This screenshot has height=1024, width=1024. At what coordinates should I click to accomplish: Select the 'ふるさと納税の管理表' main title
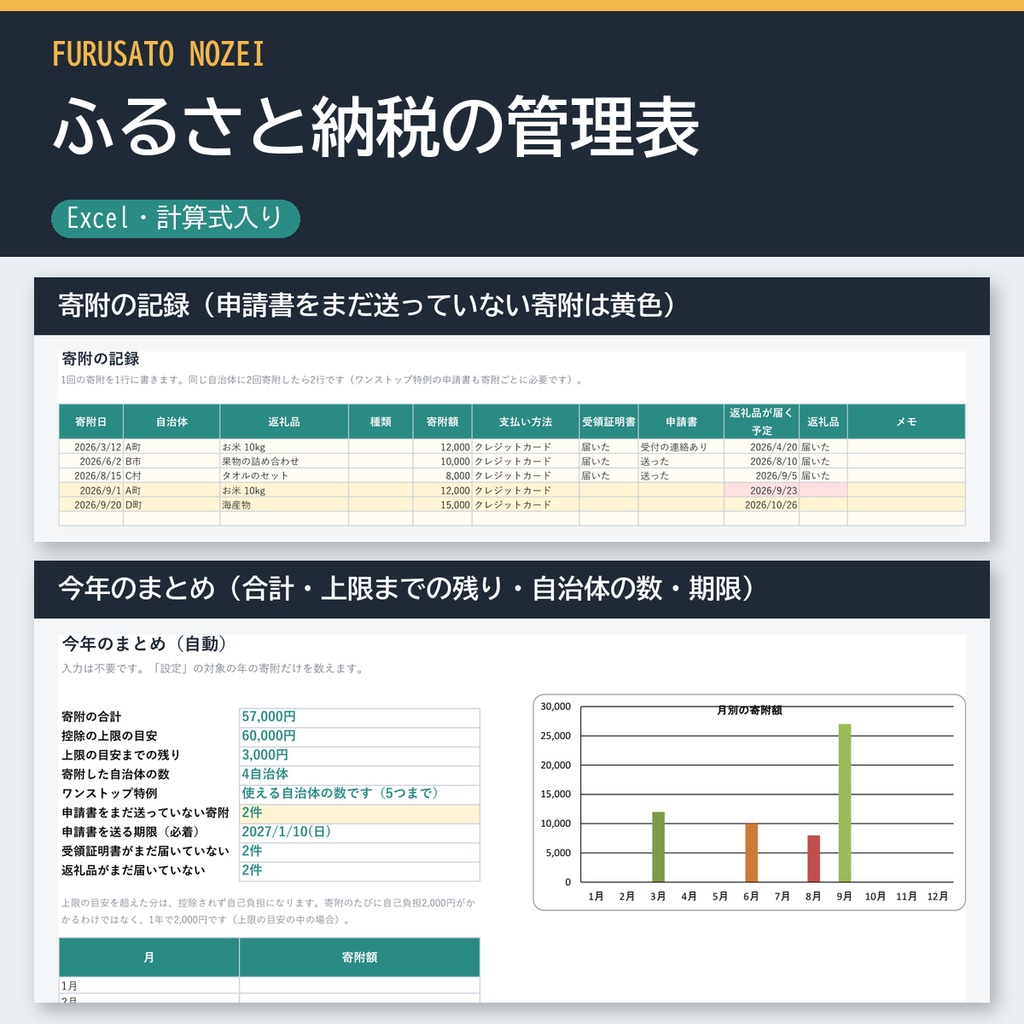376,127
